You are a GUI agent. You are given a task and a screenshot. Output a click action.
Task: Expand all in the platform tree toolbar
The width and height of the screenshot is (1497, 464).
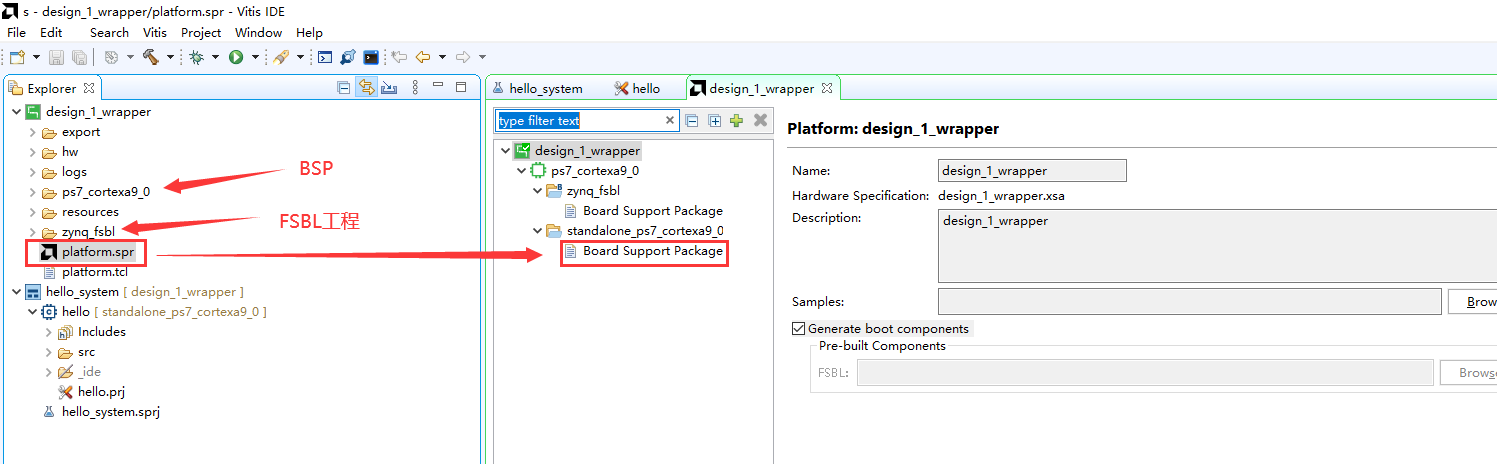point(714,120)
